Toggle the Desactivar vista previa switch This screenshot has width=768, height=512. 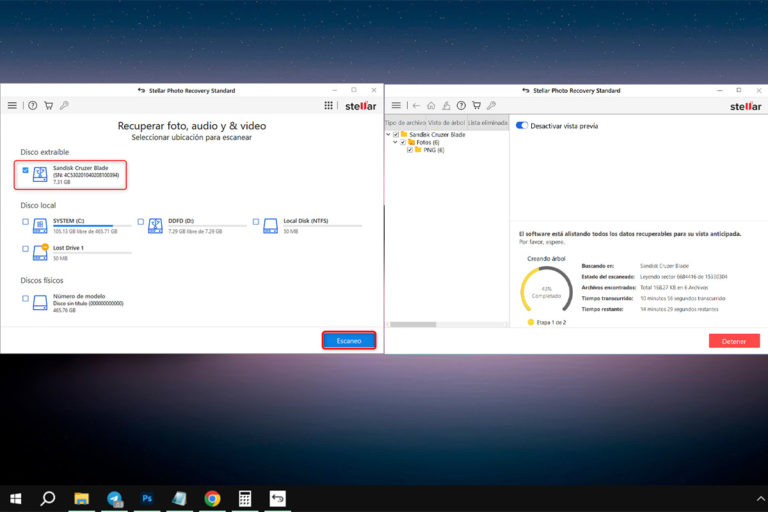tap(521, 126)
